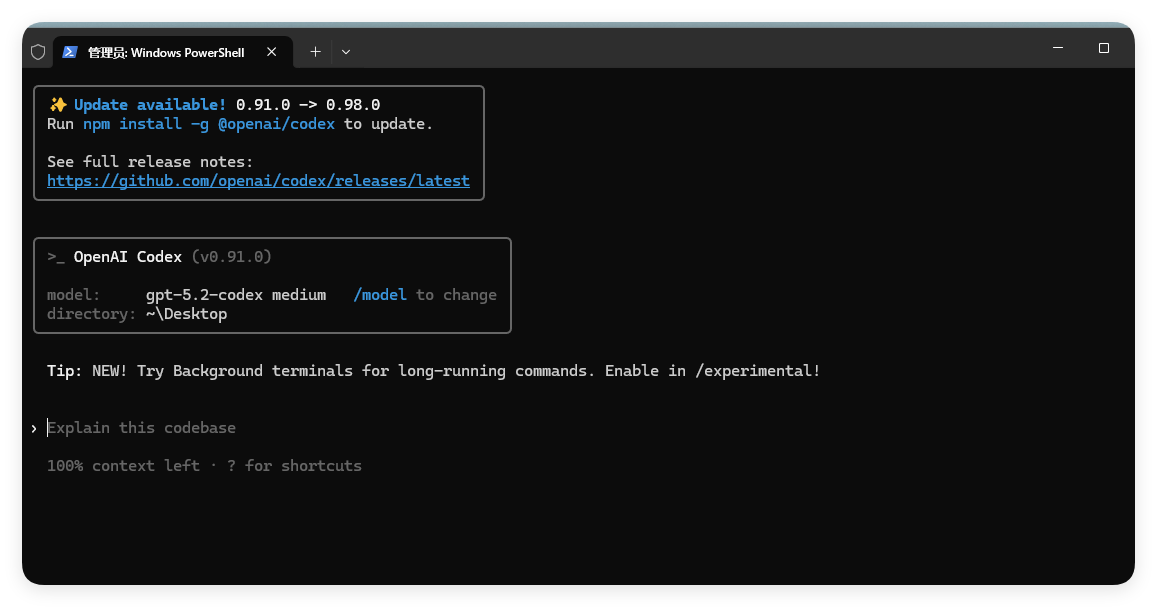Select the Windows PowerShell tab title
This screenshot has width=1157, height=607.
(x=166, y=52)
